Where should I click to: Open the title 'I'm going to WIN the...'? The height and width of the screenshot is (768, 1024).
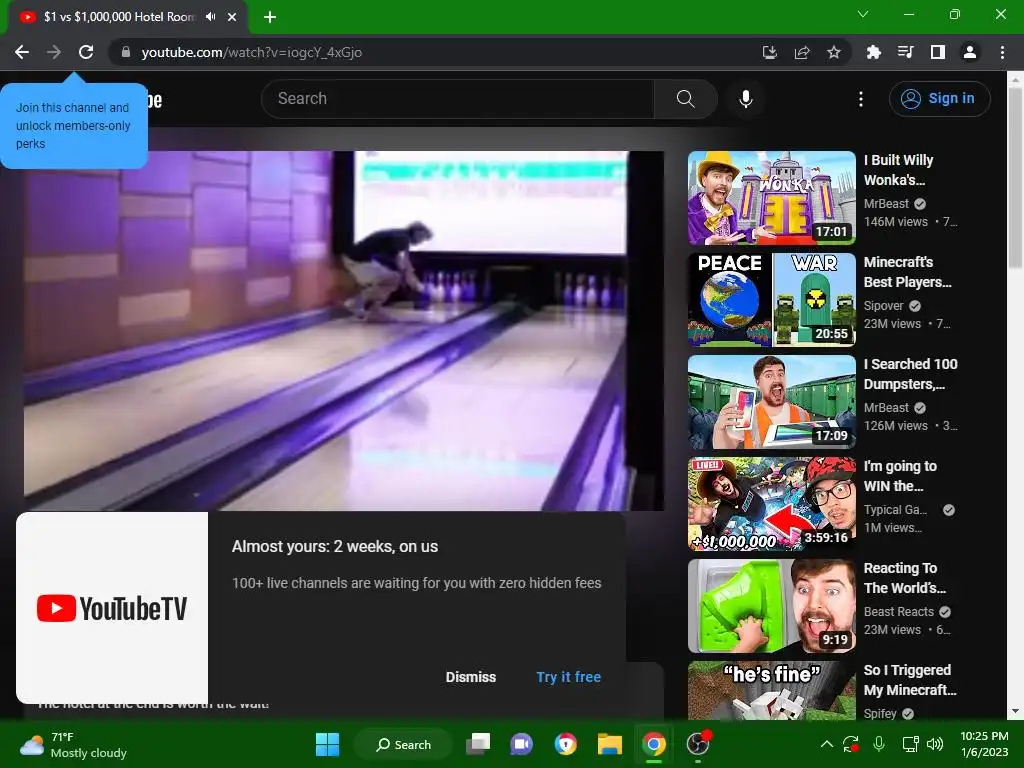[900, 475]
